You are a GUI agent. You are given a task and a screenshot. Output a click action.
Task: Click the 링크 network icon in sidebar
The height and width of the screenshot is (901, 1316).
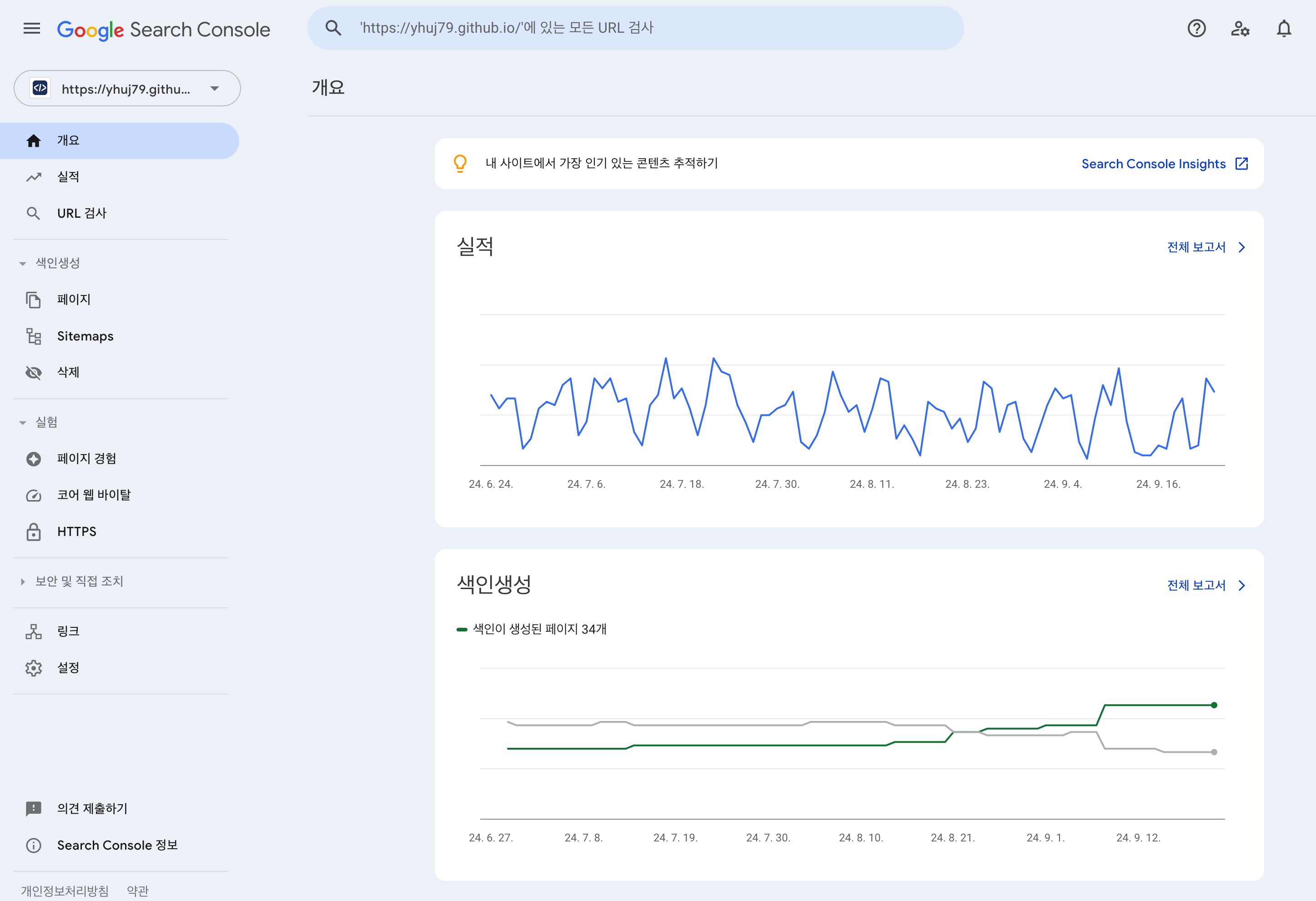pos(33,631)
